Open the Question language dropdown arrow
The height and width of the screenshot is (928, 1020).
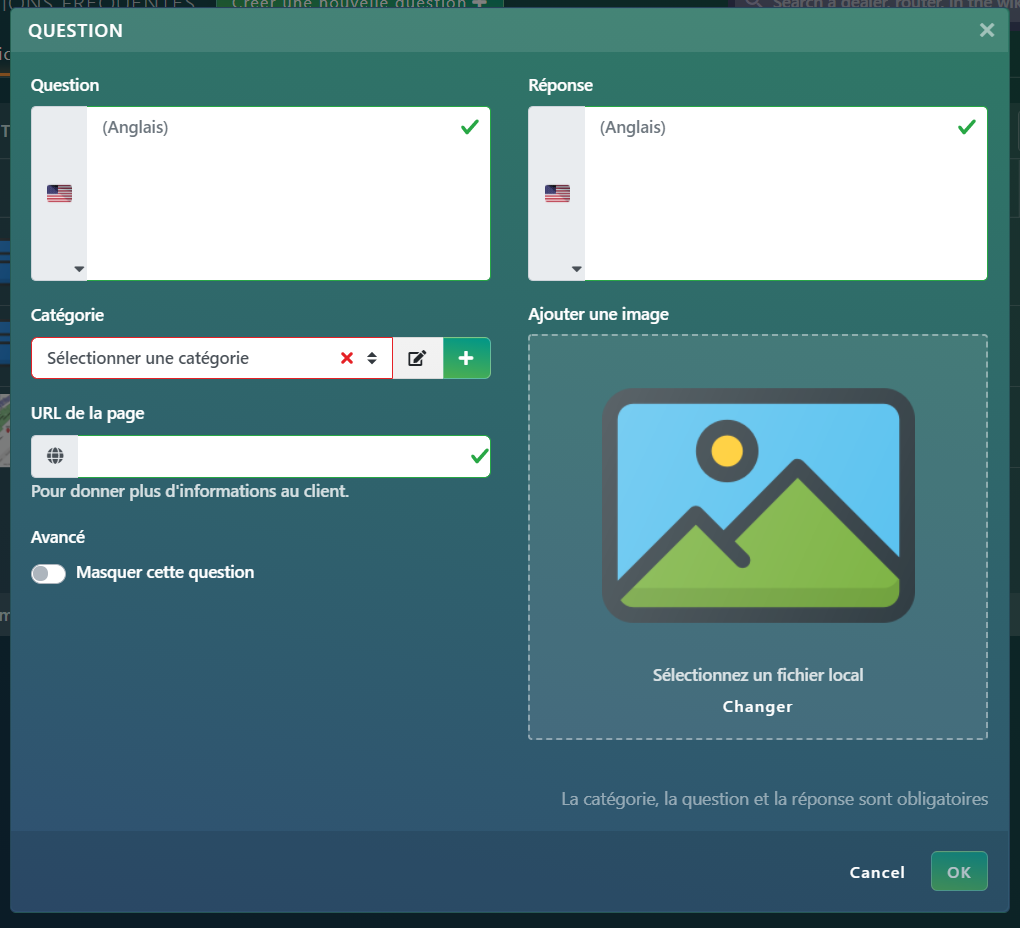coord(79,269)
